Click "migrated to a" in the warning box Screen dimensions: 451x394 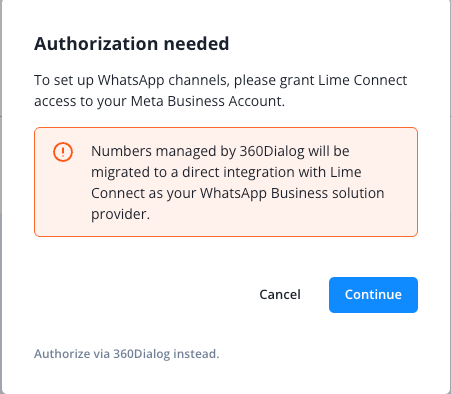(135, 172)
